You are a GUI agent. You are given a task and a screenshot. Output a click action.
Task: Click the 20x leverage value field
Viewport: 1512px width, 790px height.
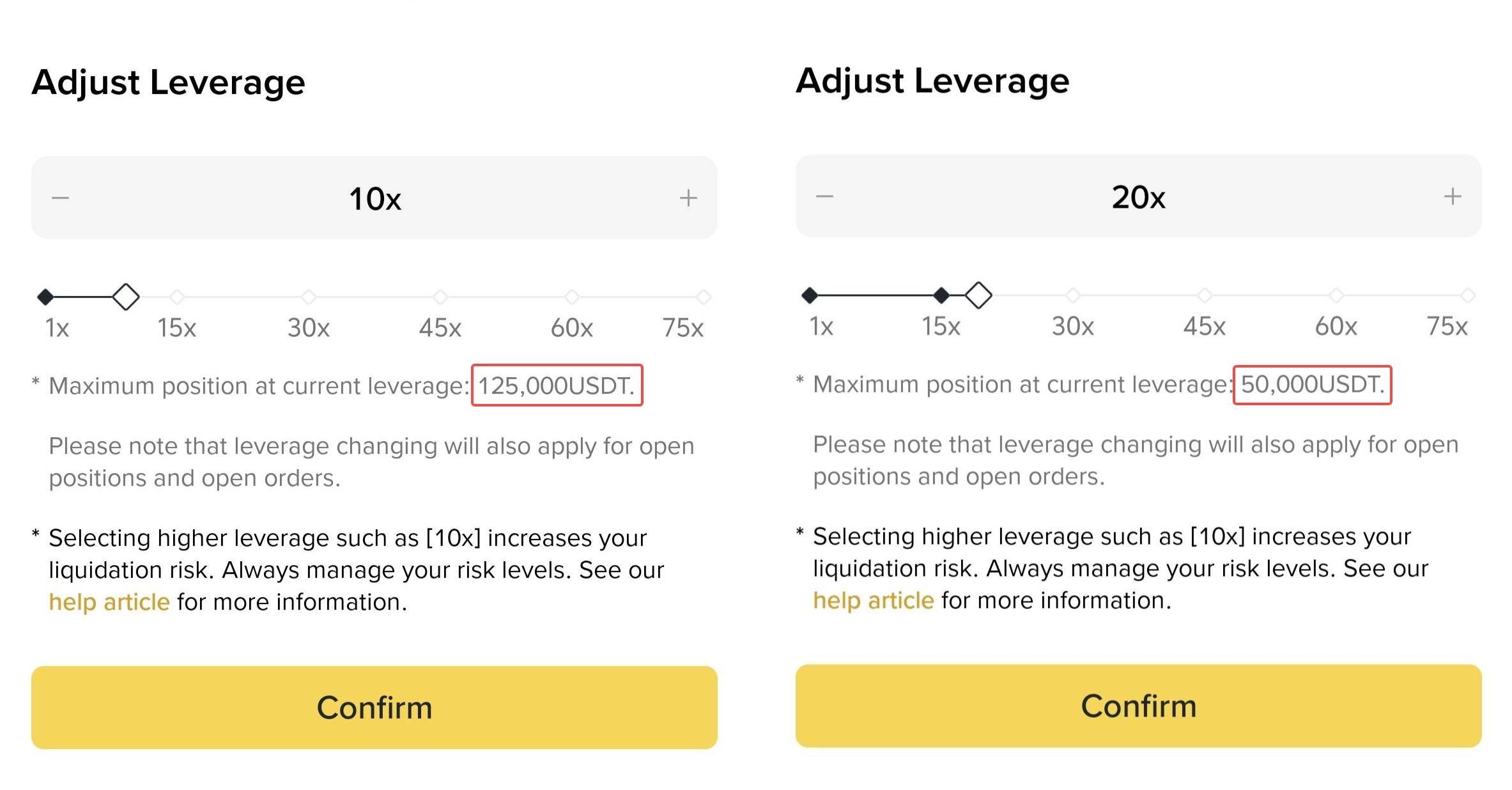pos(1138,196)
